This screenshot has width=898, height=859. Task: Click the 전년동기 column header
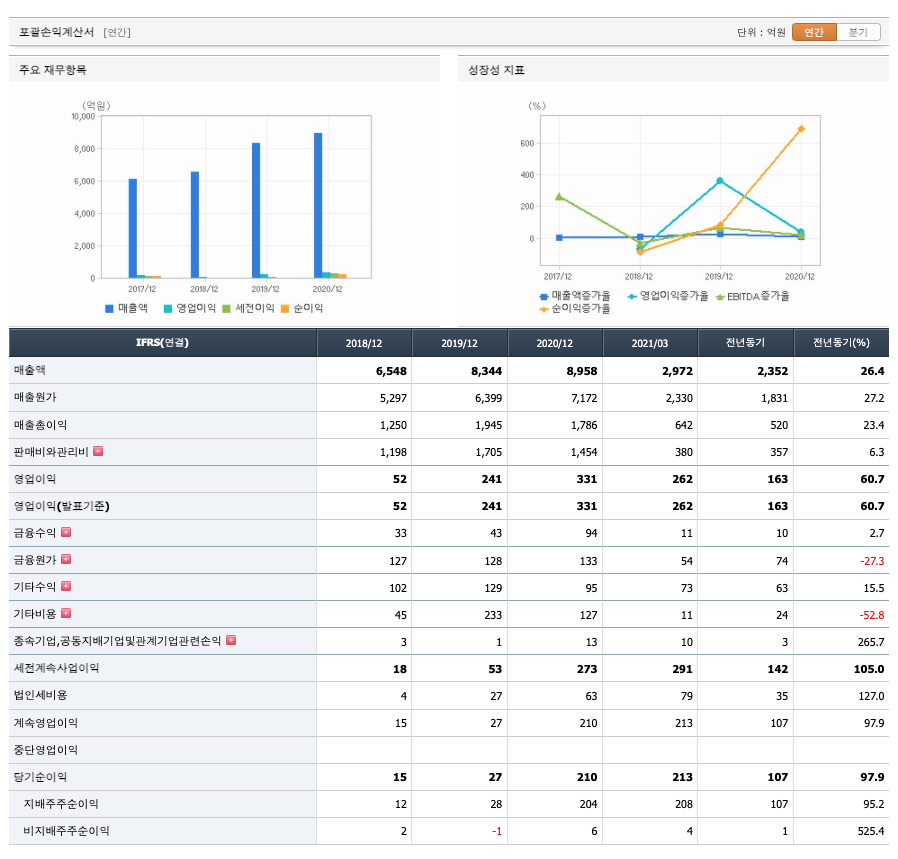(745, 342)
